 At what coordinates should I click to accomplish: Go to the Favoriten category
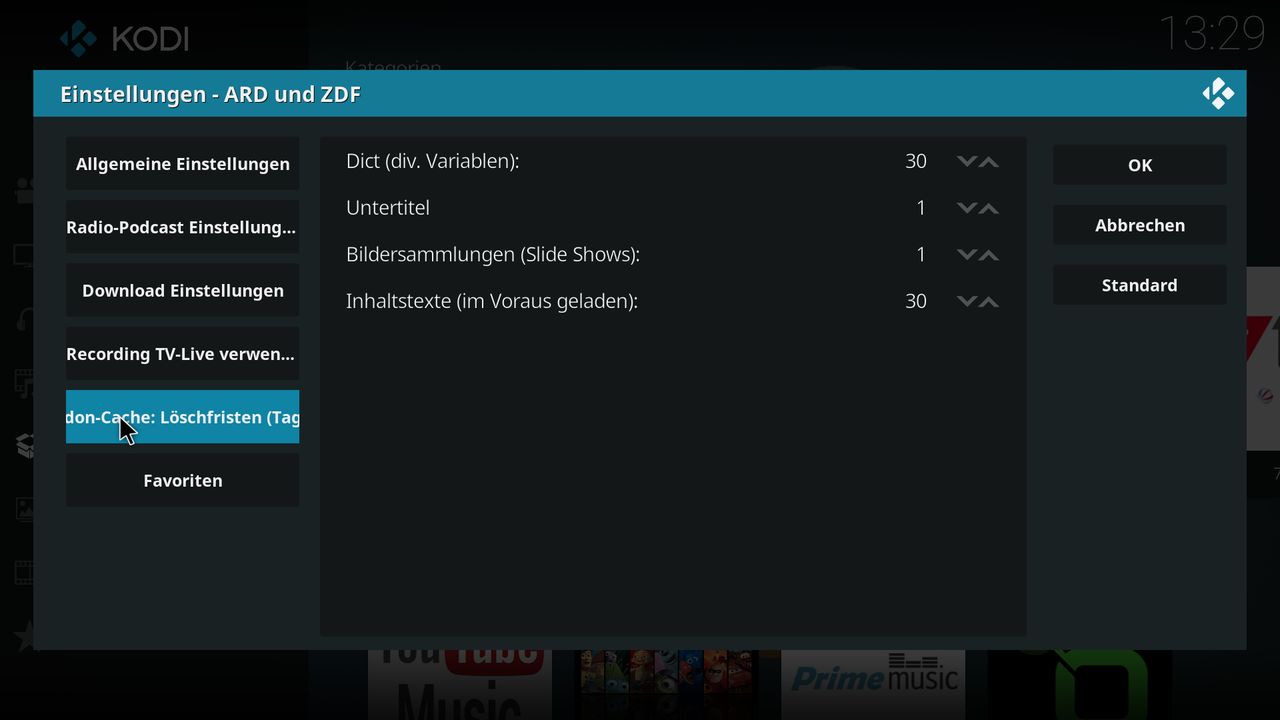point(182,480)
